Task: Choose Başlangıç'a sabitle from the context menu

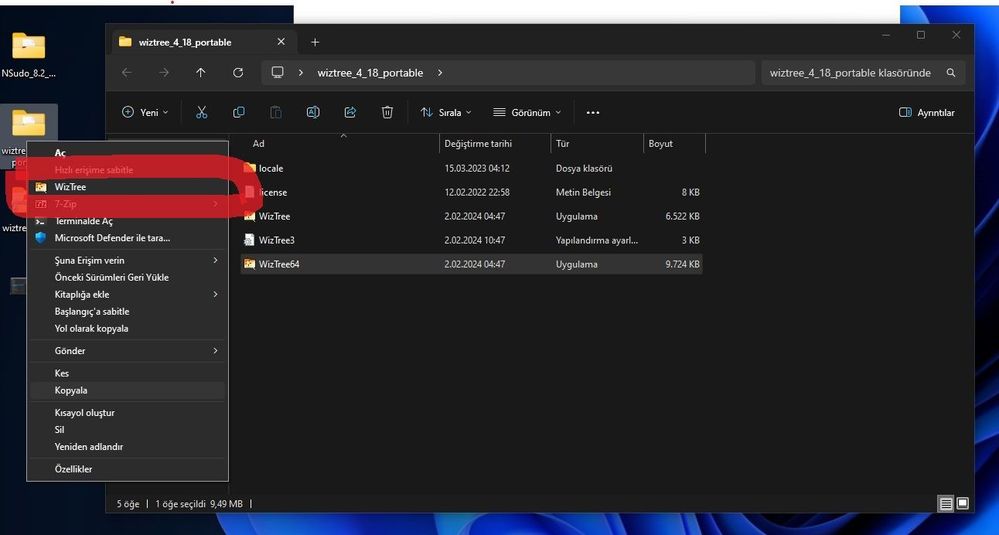Action: tap(127, 311)
